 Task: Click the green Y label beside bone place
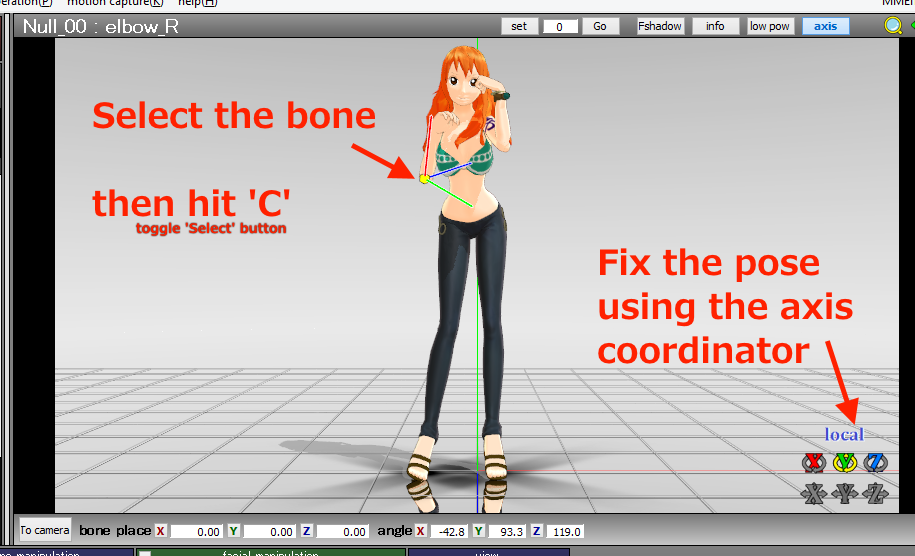[x=233, y=531]
